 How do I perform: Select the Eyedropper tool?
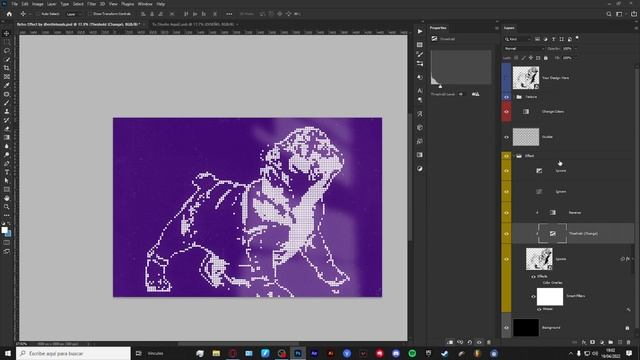click(7, 85)
